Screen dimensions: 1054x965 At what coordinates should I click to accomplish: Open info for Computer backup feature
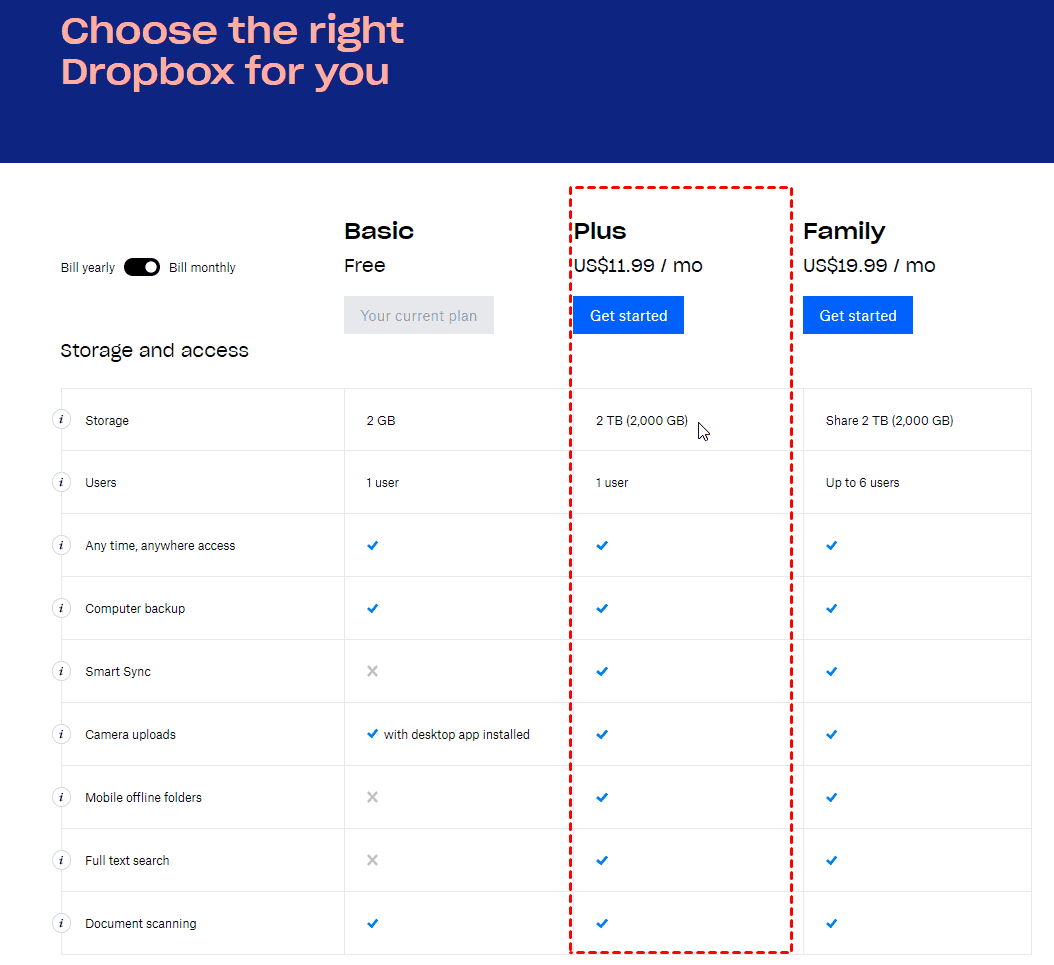tap(61, 608)
